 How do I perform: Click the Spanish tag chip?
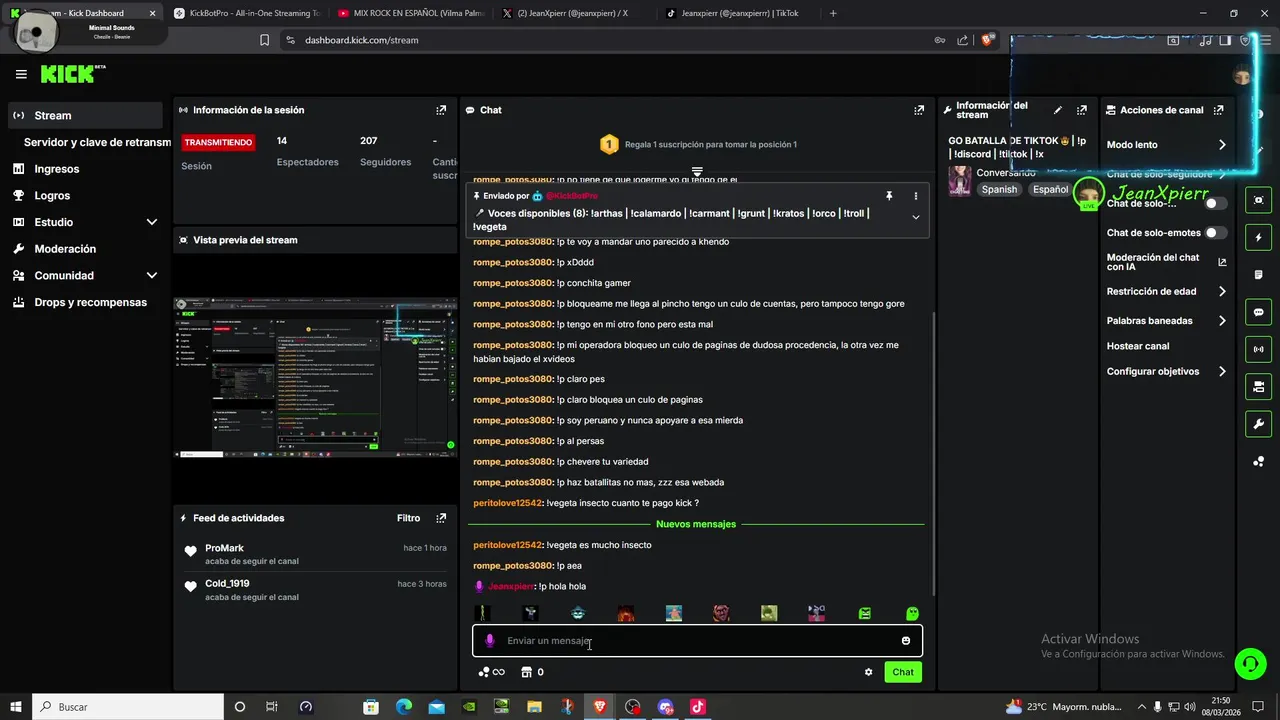coord(999,189)
